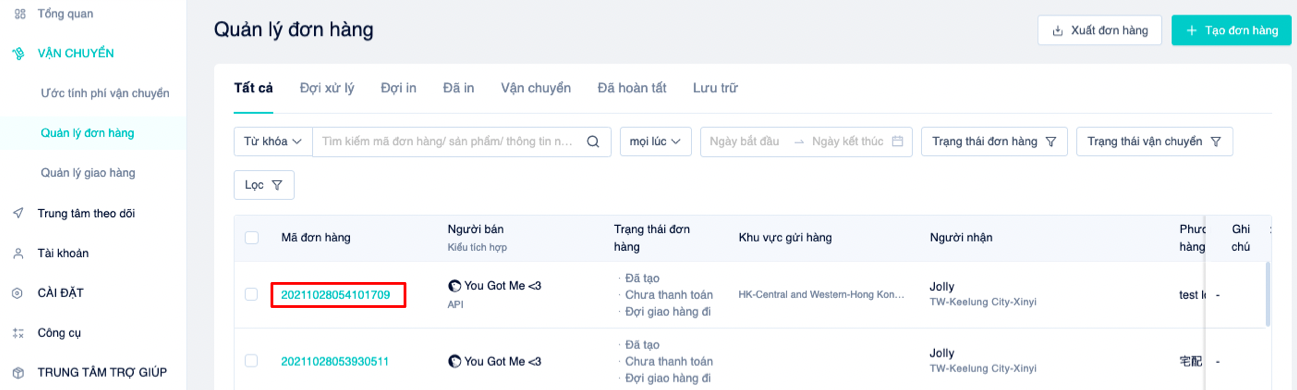Click the VẬN CHUYỂN shipping icon
This screenshot has height=390, width=1297.
coord(19,53)
